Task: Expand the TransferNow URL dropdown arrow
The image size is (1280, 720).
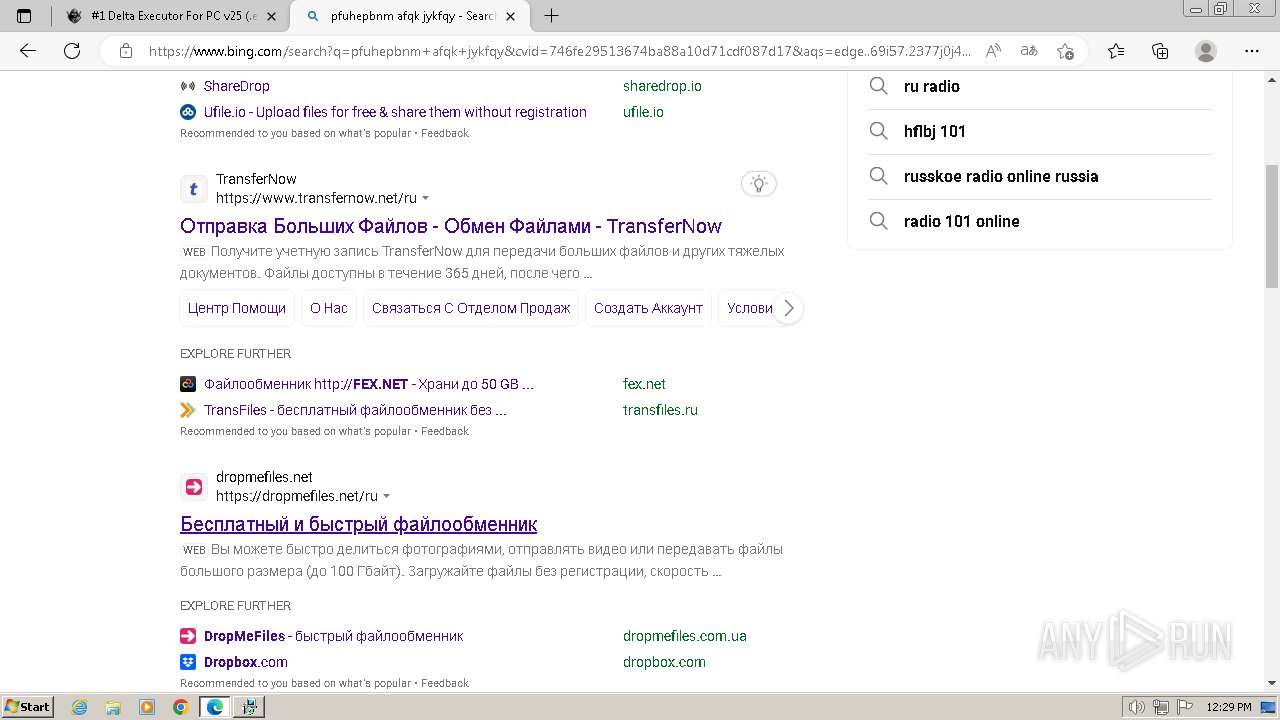Action: click(426, 198)
